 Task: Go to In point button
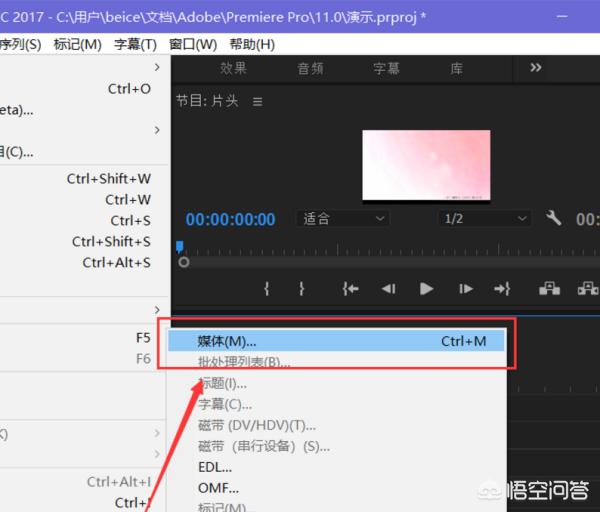click(x=351, y=289)
